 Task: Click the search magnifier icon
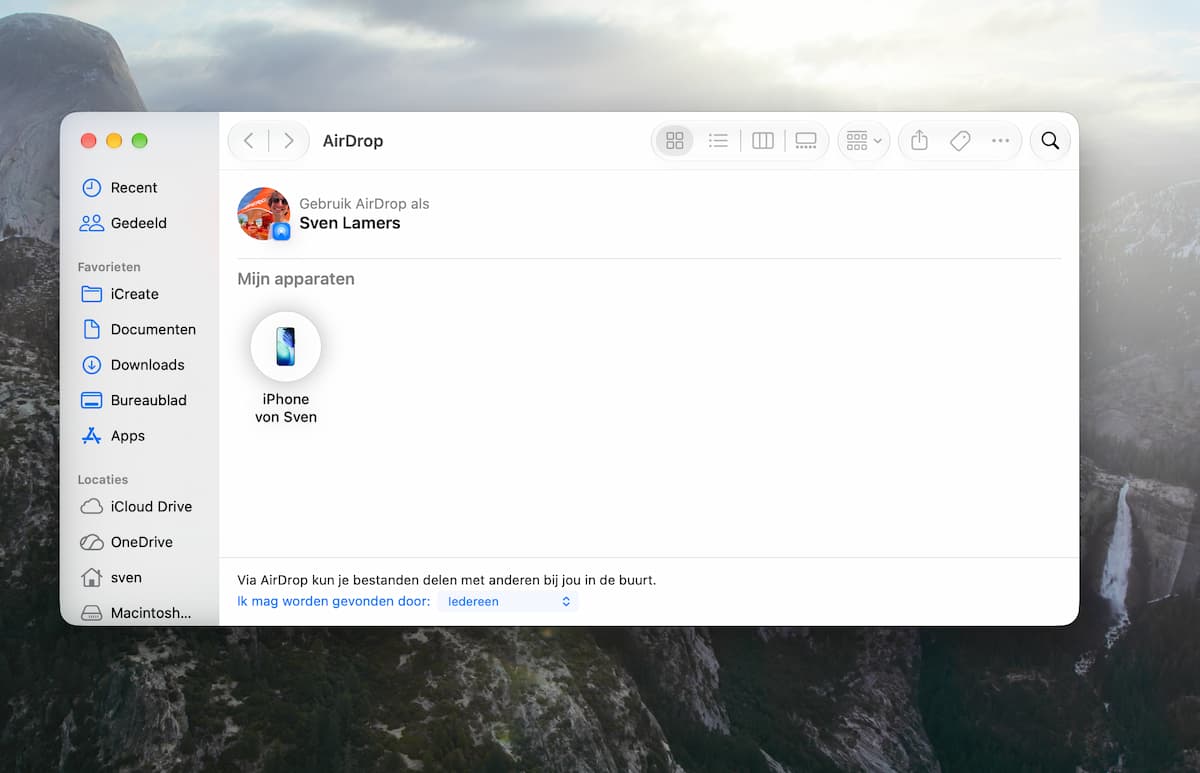1050,141
